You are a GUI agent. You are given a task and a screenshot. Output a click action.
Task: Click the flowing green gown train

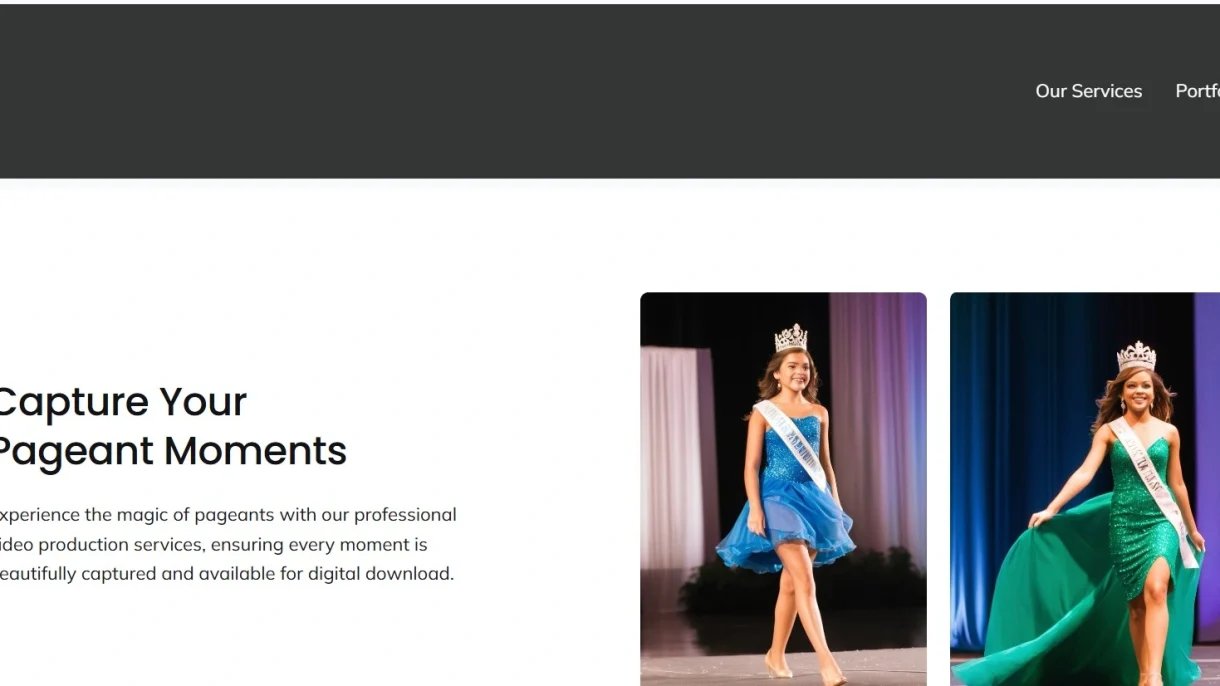(1040, 600)
